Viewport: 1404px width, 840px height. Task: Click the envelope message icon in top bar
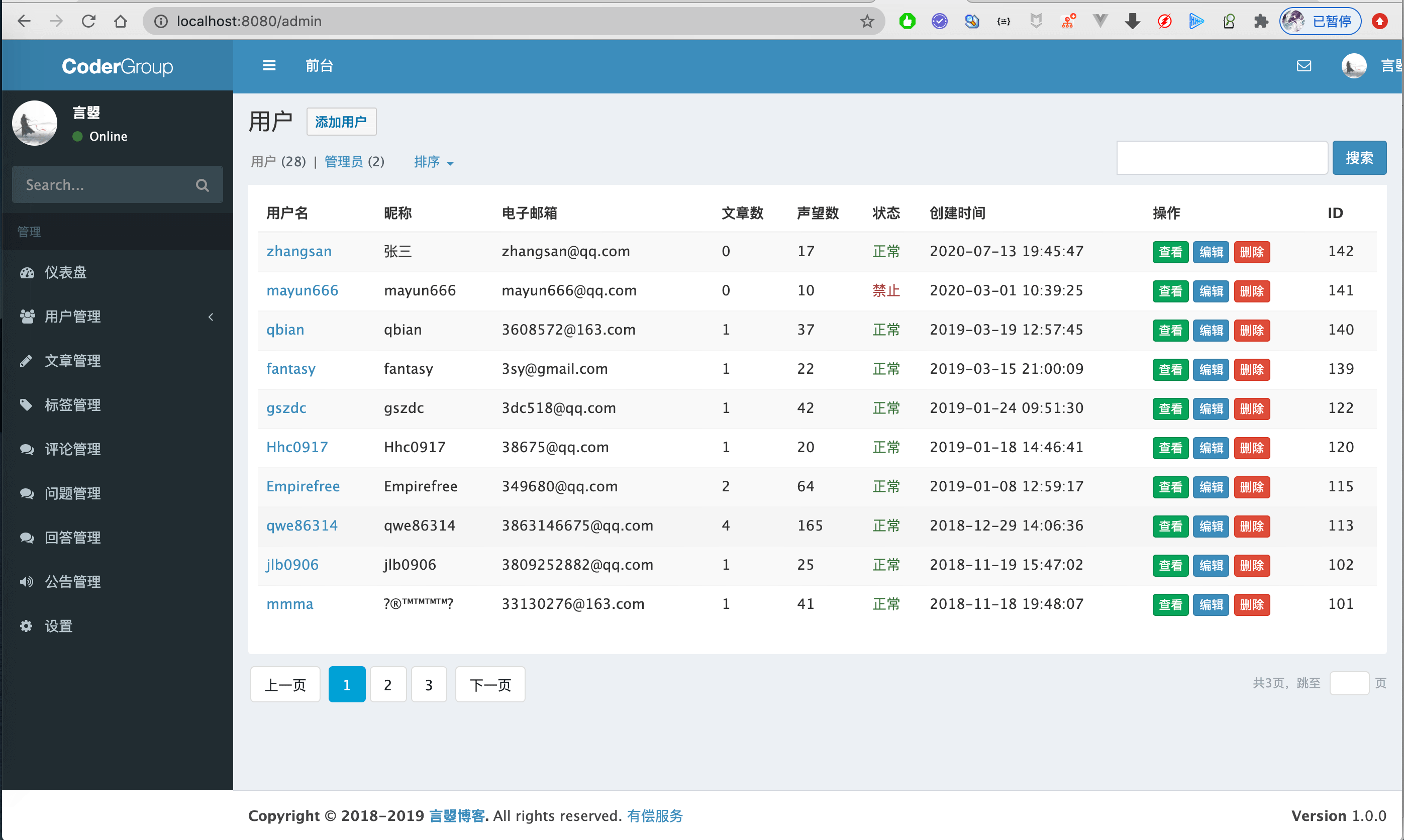click(x=1305, y=66)
